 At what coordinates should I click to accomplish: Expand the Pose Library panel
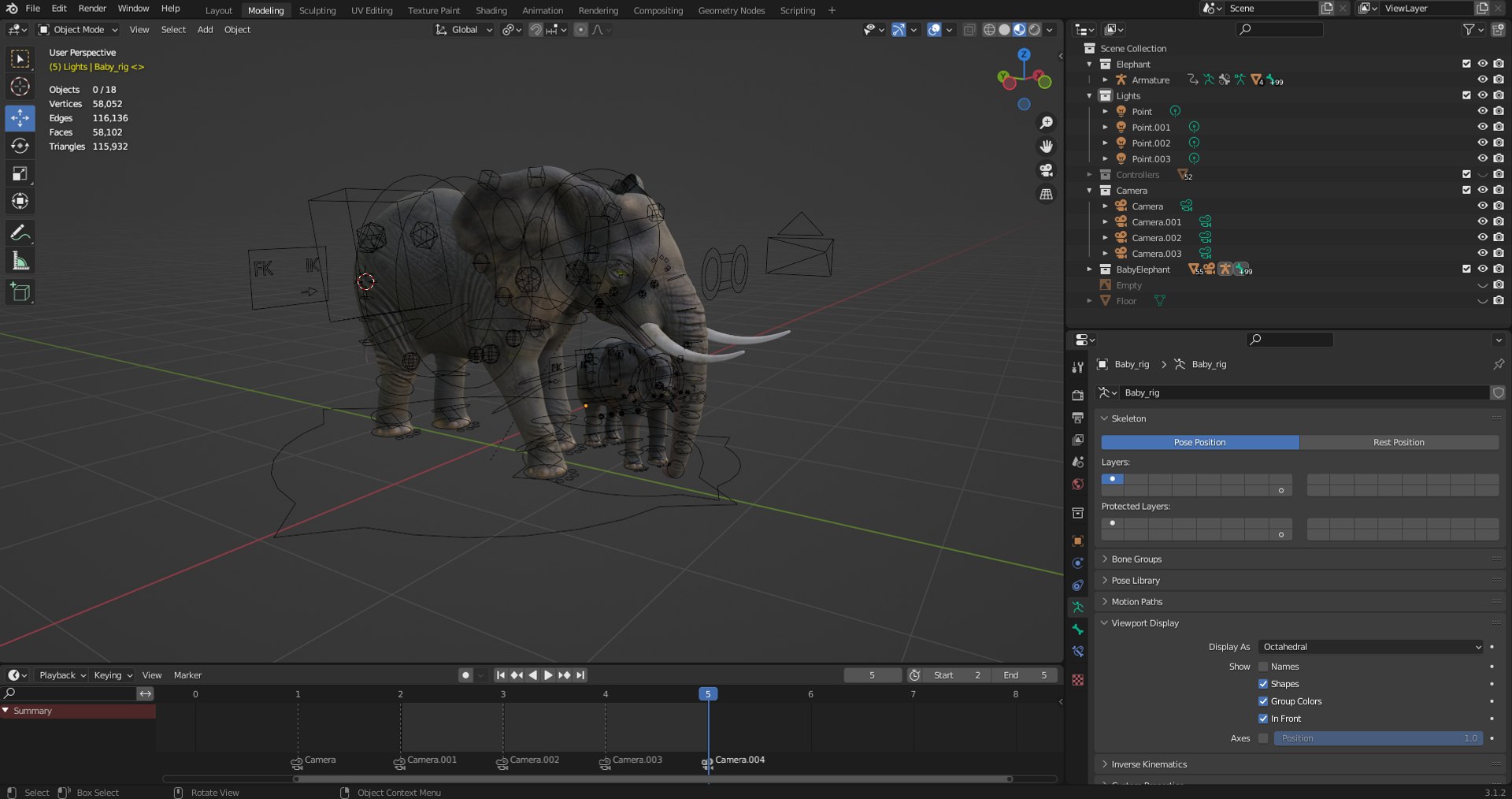pyautogui.click(x=1104, y=580)
